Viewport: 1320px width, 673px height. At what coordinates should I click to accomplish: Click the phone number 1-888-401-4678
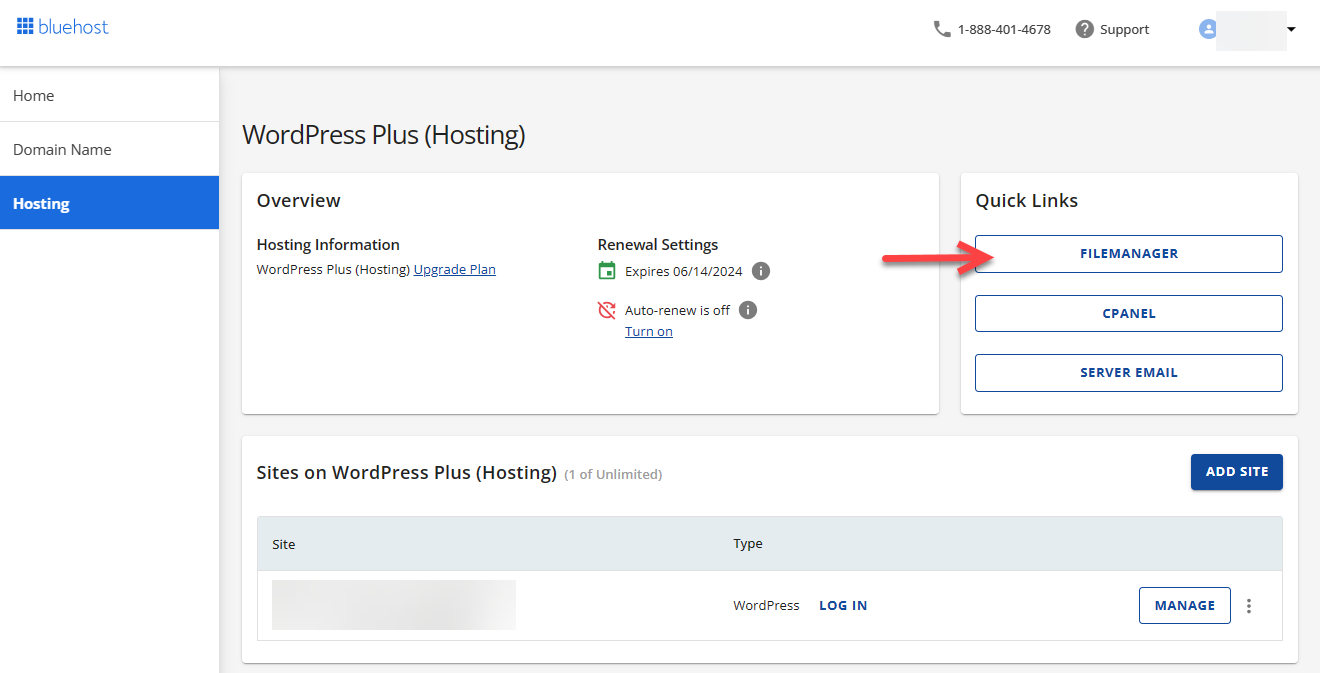(x=1004, y=30)
